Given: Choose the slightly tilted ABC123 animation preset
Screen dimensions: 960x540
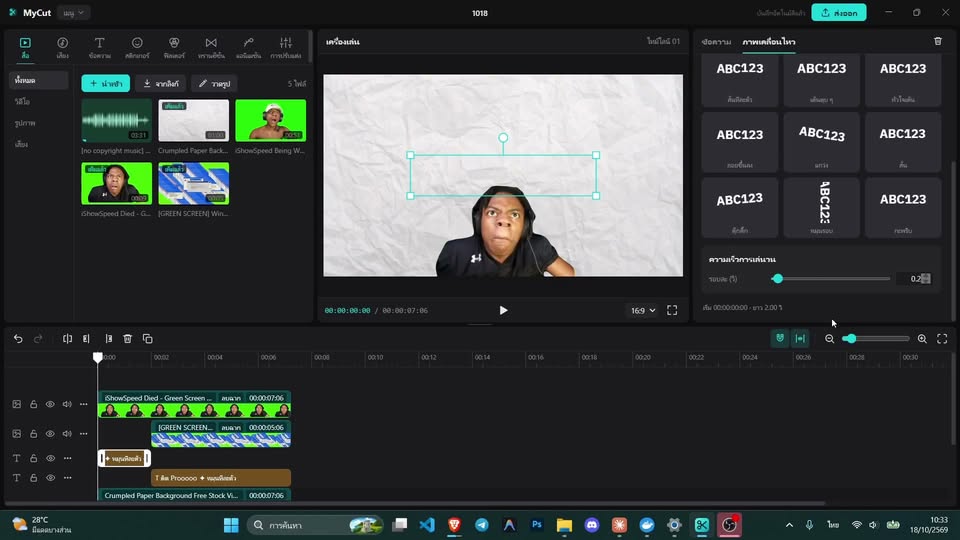Looking at the screenshot, I should point(740,208).
